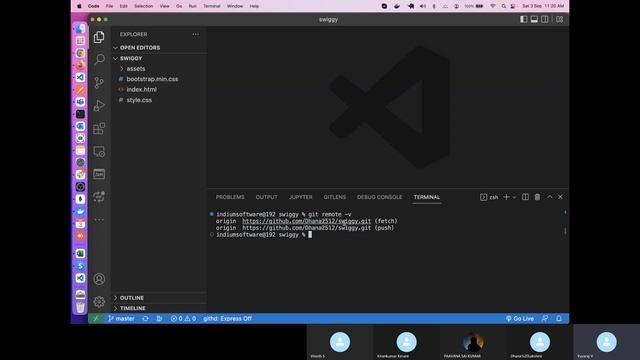Click githd: Express Off status item

[x=227, y=318]
